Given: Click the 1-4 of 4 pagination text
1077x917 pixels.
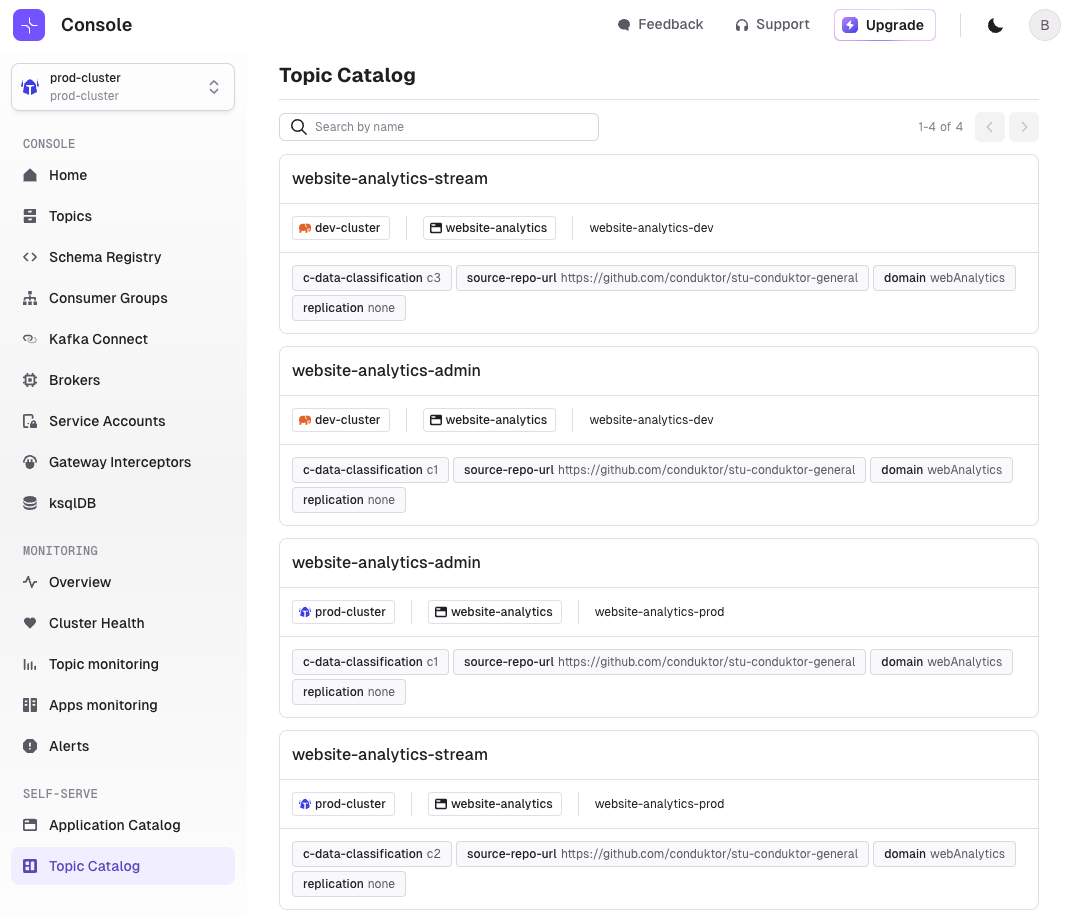Looking at the screenshot, I should [x=940, y=127].
